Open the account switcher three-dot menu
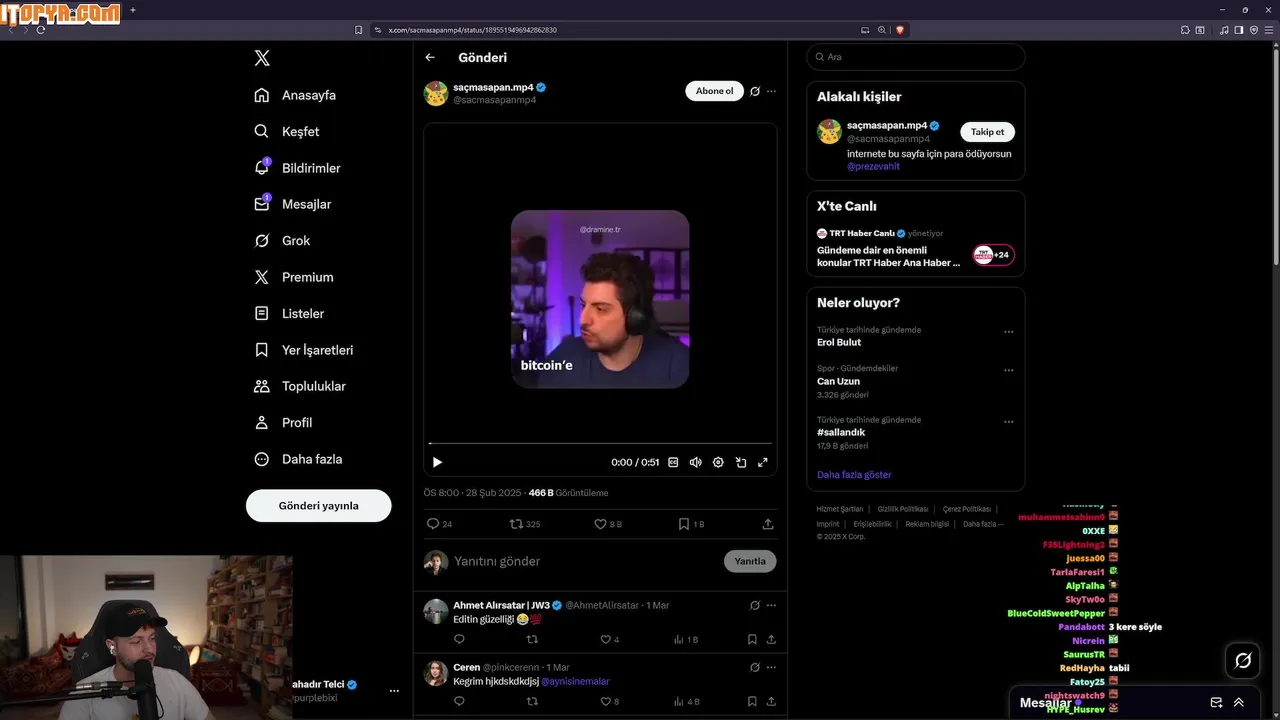 tap(394, 691)
